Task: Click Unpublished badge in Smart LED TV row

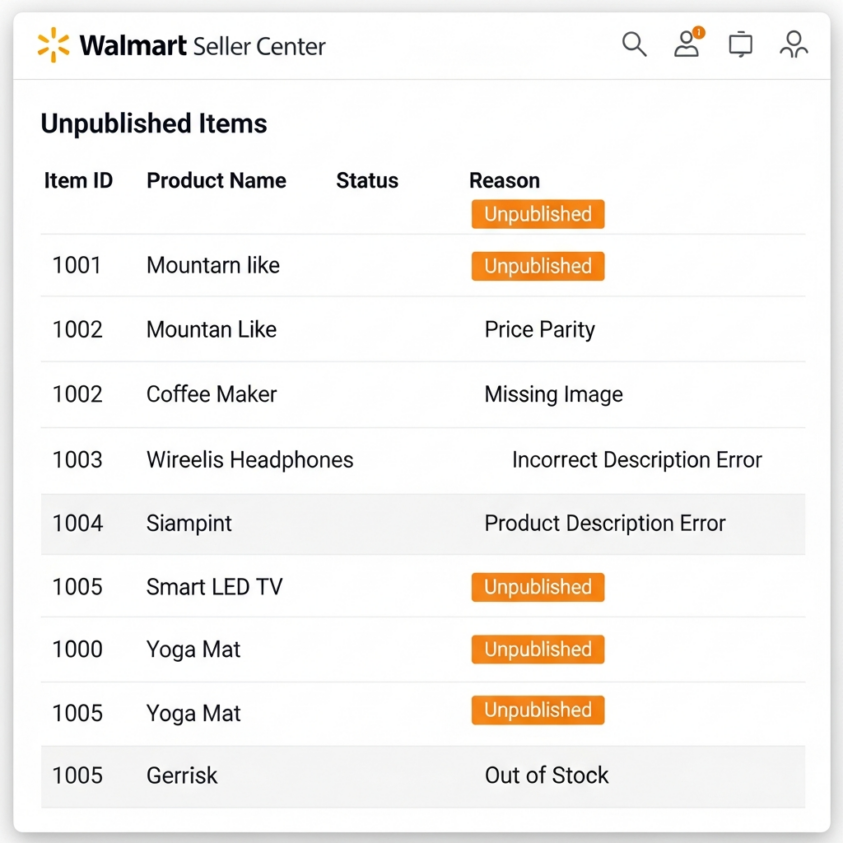Action: point(538,587)
